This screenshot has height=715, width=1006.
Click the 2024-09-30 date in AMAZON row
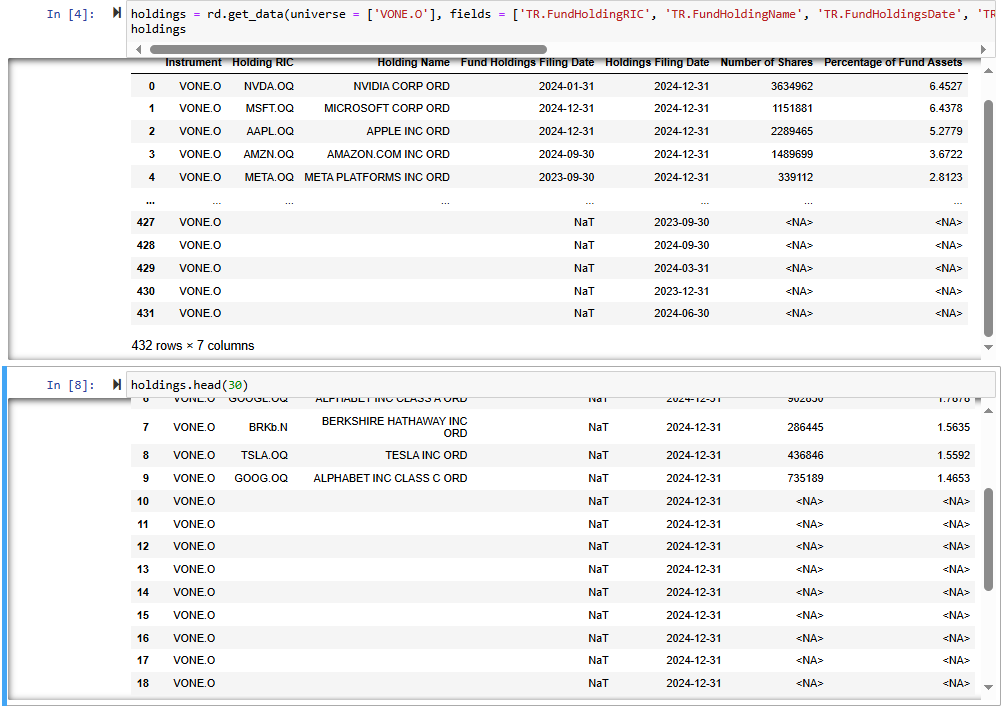566,154
